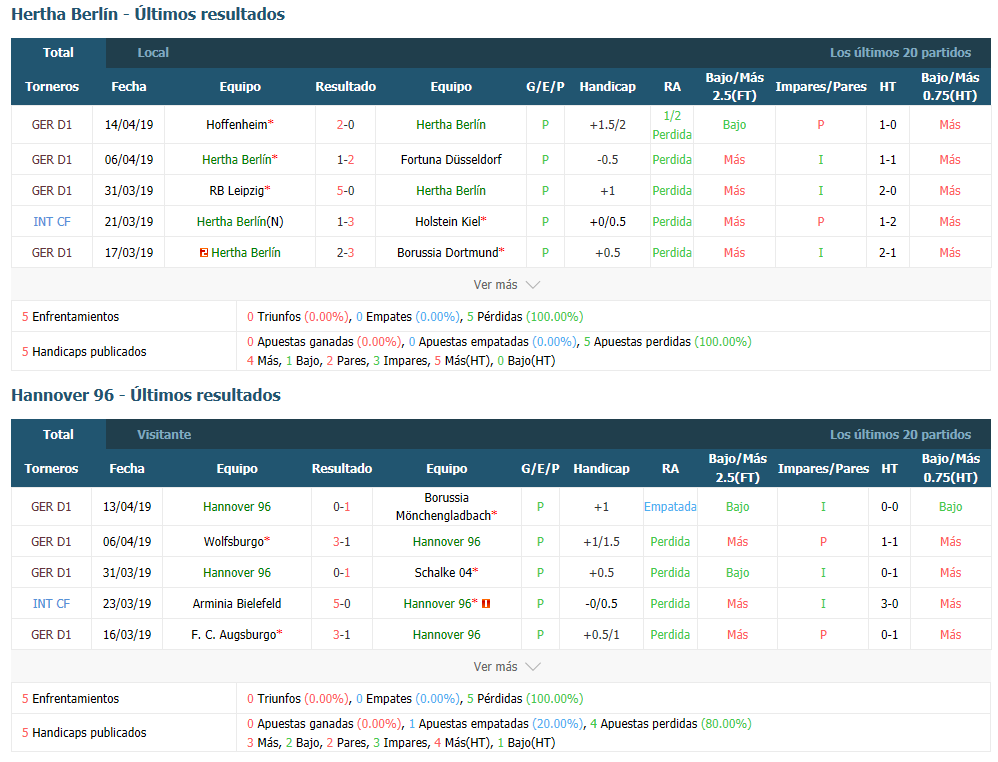The height and width of the screenshot is (762, 998).
Task: Click the +1.5/2 handicap value
Action: pyautogui.click(x=608, y=125)
